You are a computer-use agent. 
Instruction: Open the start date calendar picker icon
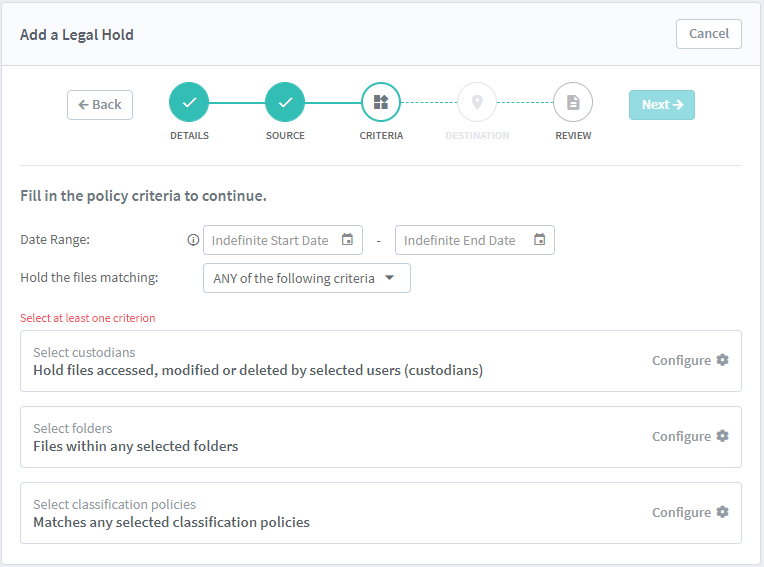coord(347,239)
